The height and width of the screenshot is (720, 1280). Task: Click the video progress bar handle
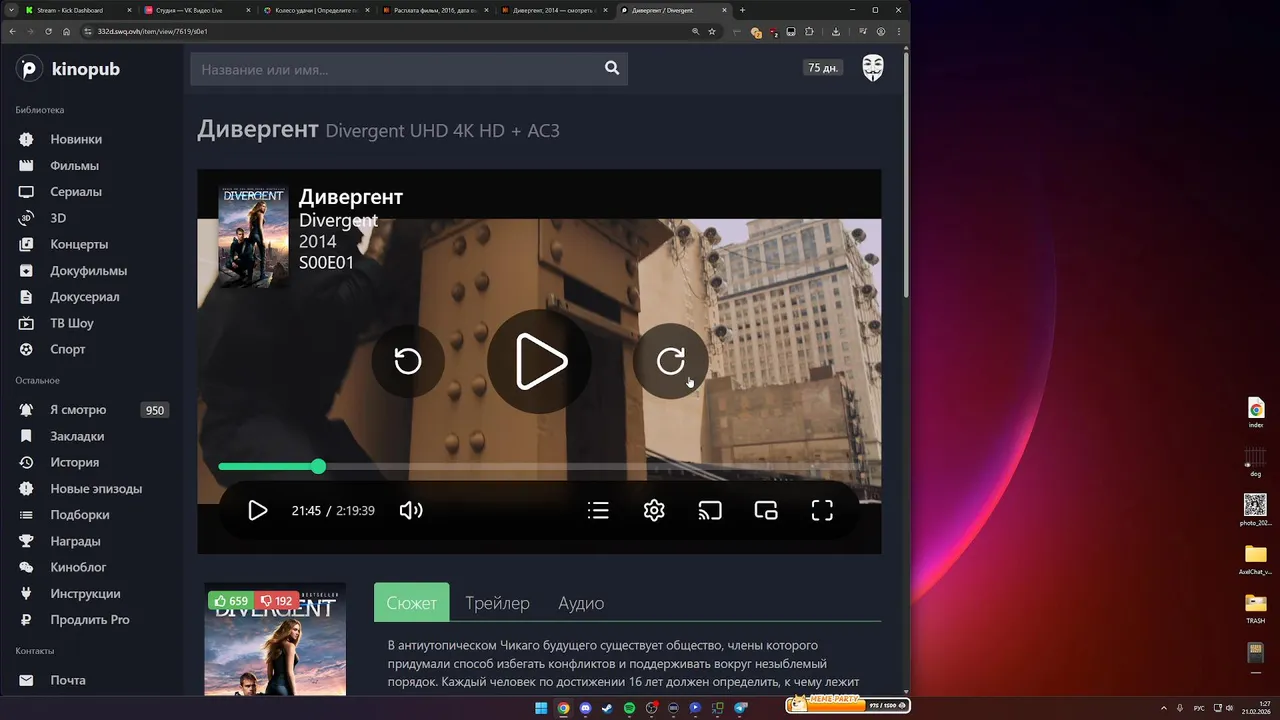[x=318, y=466]
